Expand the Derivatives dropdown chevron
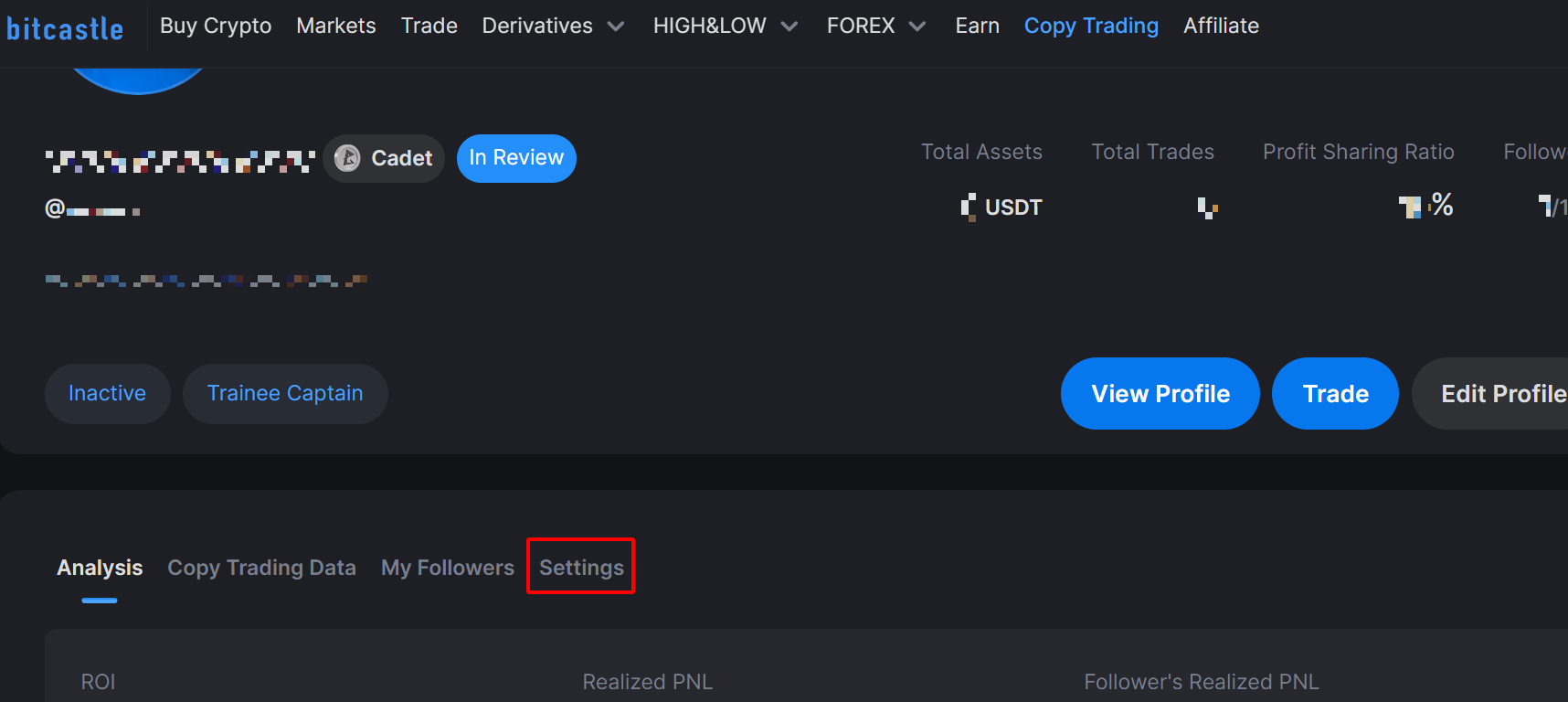This screenshot has width=1568, height=702. (x=616, y=27)
